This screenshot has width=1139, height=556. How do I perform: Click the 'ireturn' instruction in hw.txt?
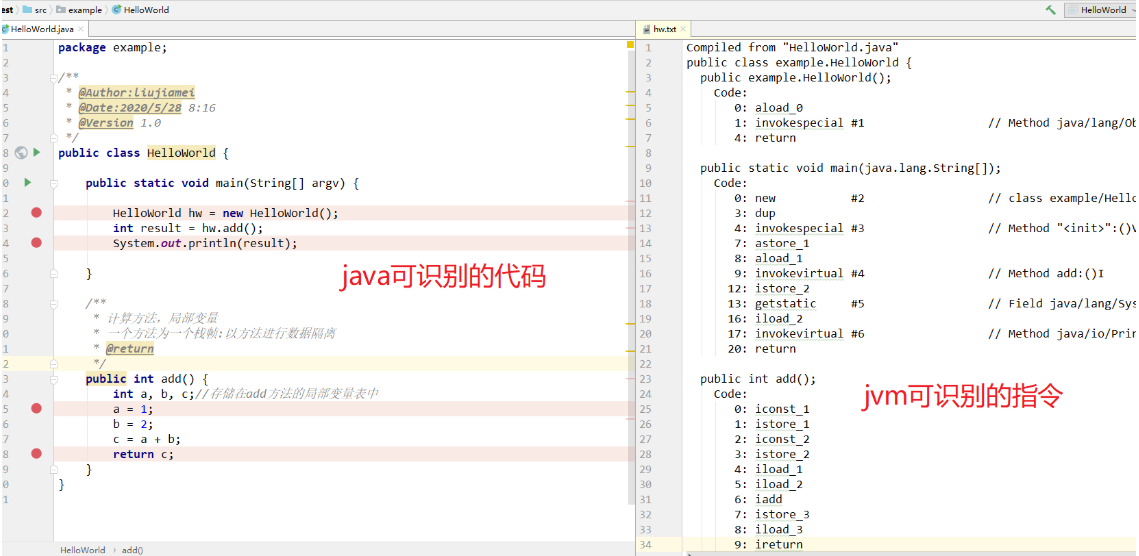779,544
